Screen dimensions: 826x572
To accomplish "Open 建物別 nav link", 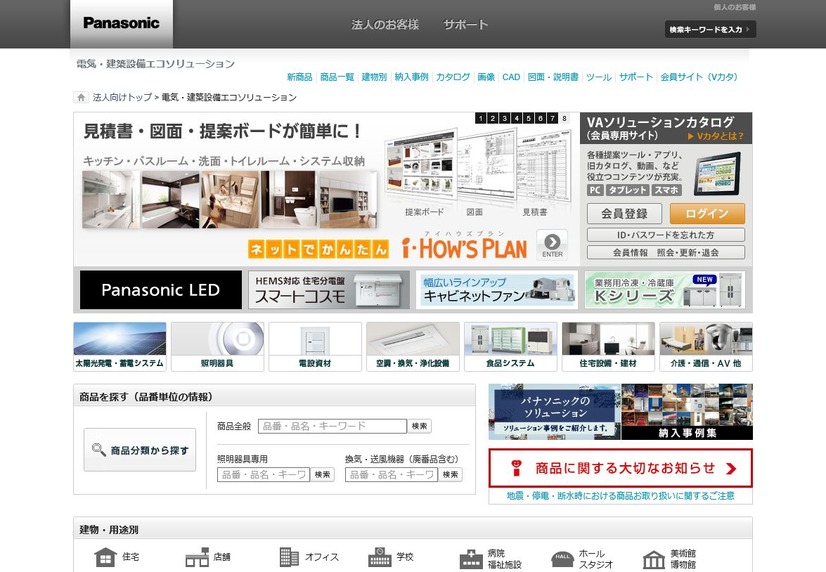I will (374, 77).
